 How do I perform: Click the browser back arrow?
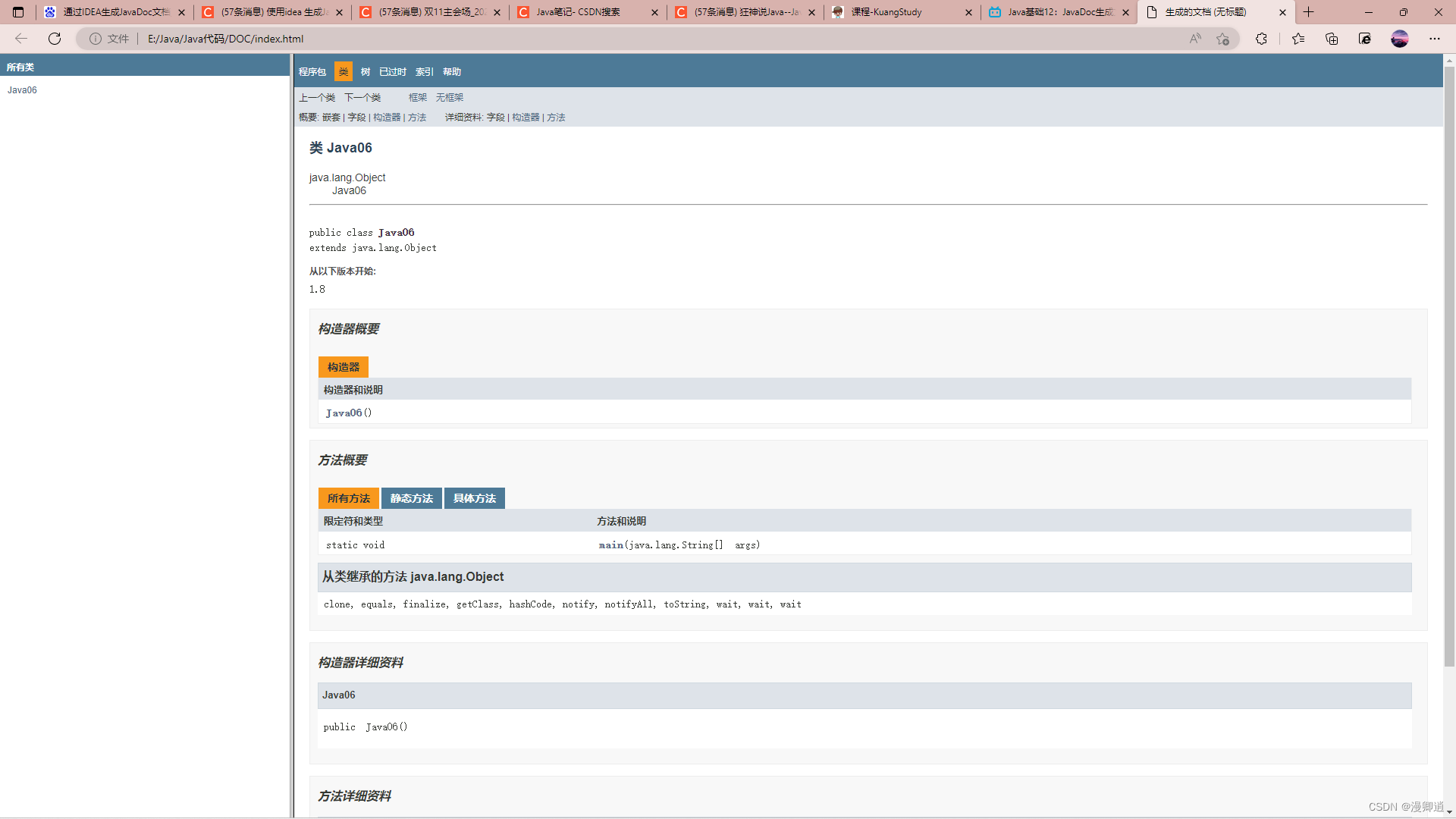[21, 39]
